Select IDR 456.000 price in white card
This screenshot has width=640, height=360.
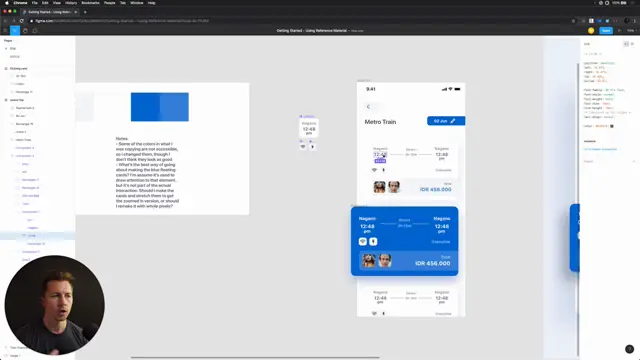click(436, 190)
